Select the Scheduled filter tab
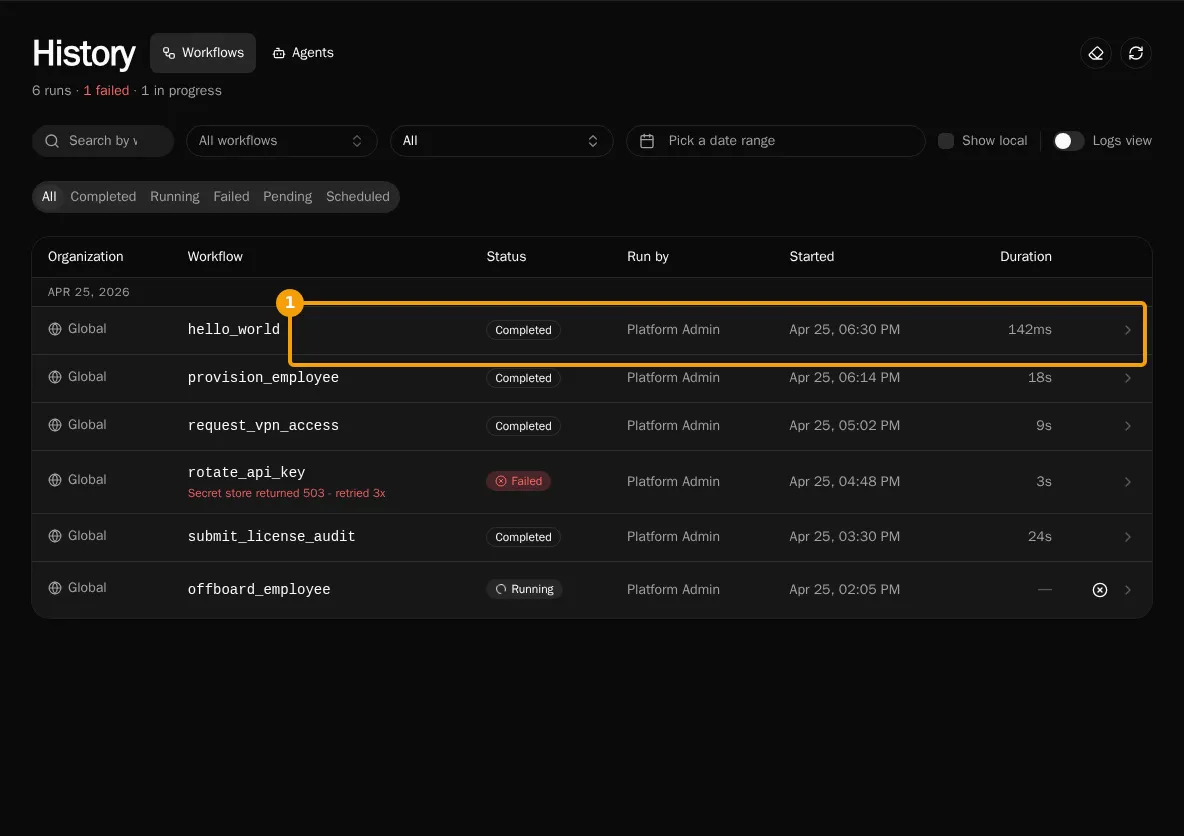This screenshot has width=1184, height=836. click(358, 196)
